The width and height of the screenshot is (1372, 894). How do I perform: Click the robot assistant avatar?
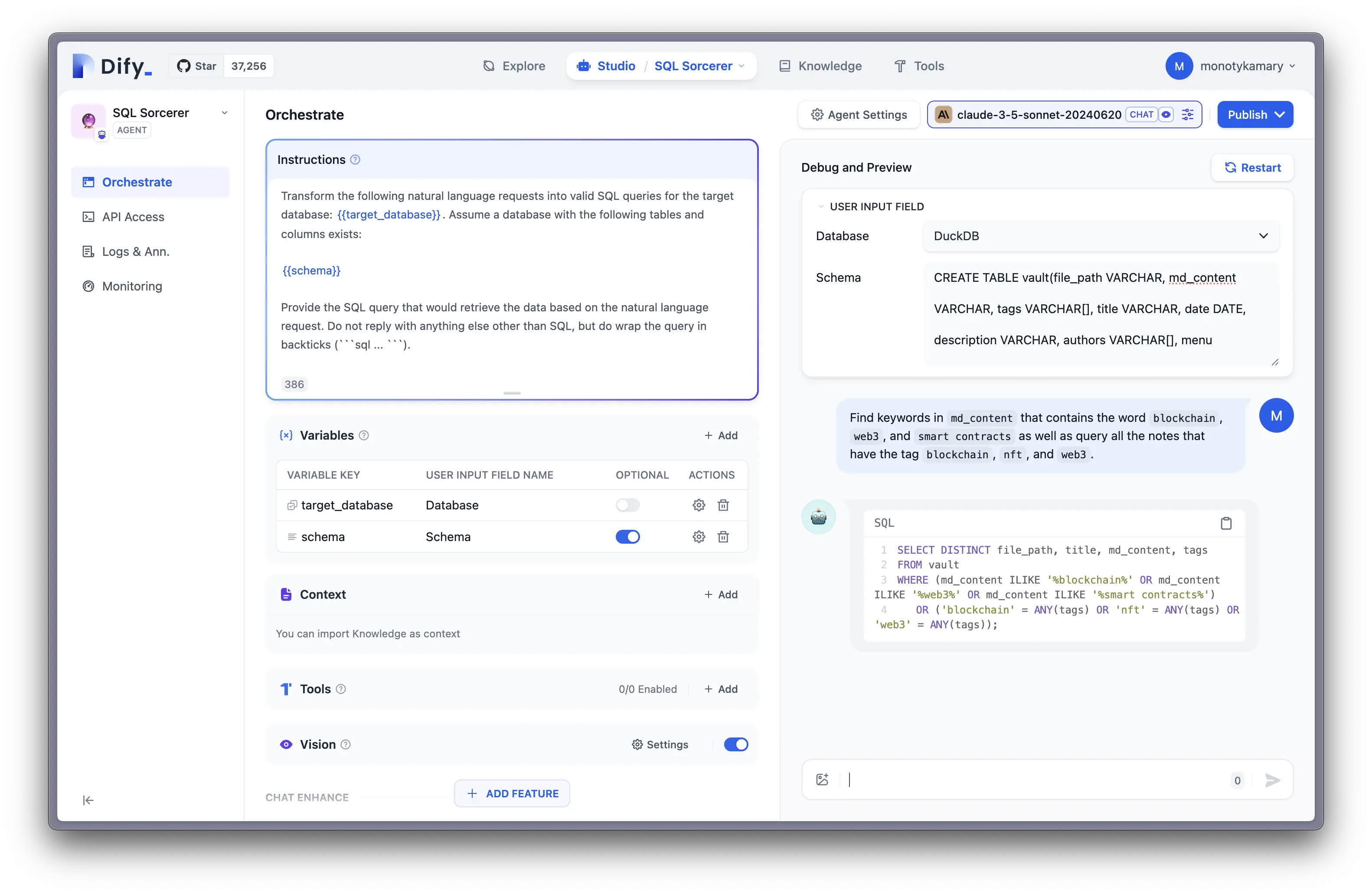[x=818, y=516]
